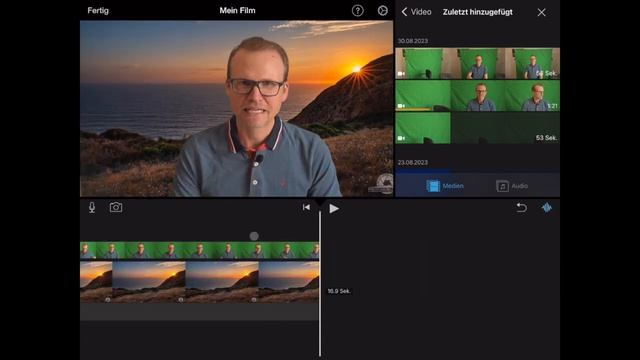
Task: Select the 30.08.2023 clip with Sek. label in top row
Action: tap(478, 63)
